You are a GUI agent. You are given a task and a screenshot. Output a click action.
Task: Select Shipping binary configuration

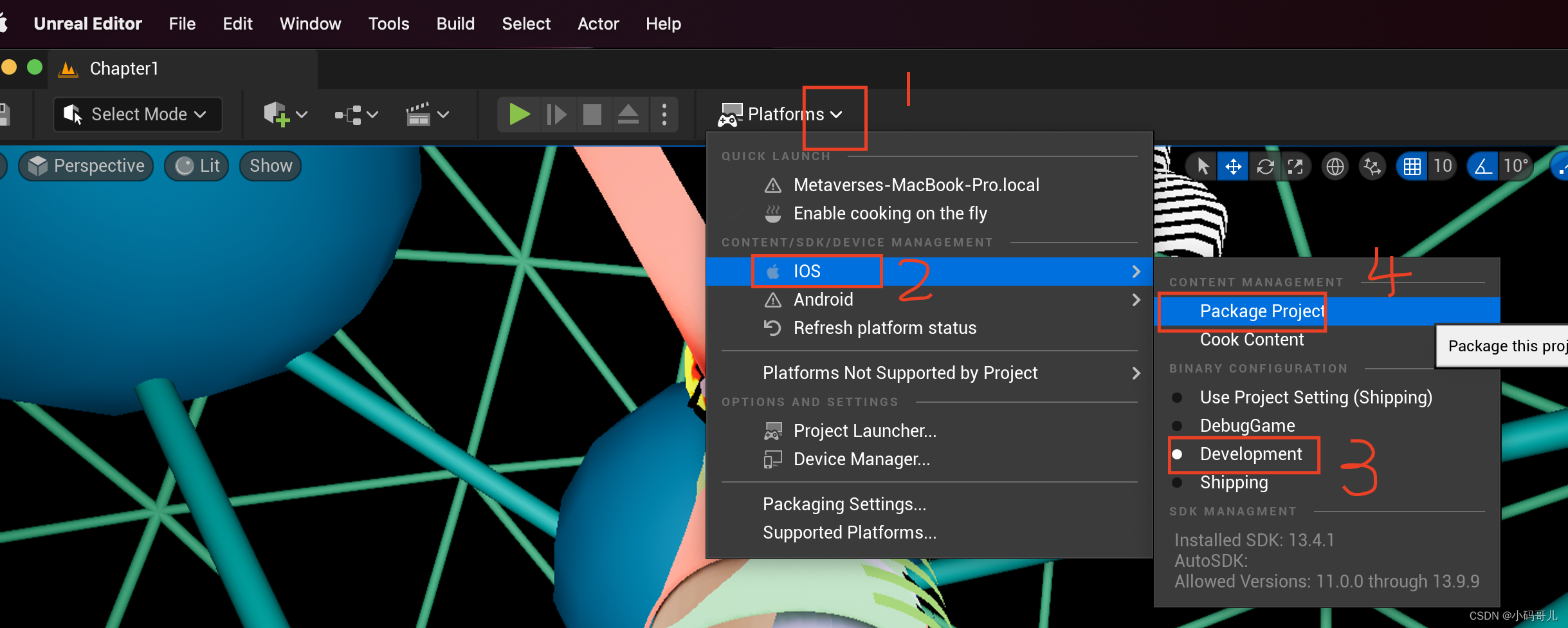pos(1328,483)
